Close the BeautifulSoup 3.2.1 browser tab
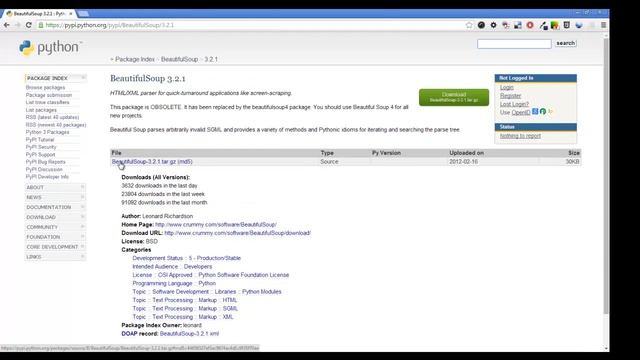Viewport: 640px width, 360px height. tap(71, 13)
